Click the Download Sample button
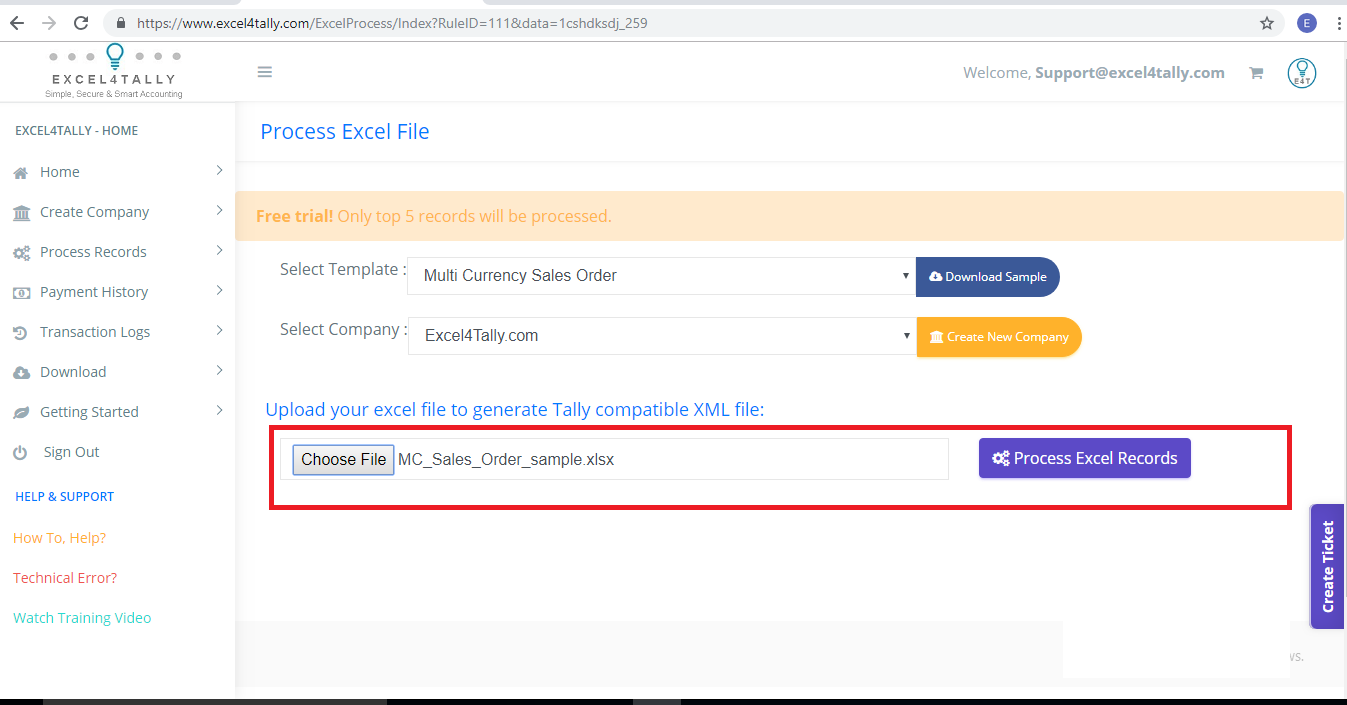Viewport: 1347px width, 705px height. pyautogui.click(x=987, y=277)
